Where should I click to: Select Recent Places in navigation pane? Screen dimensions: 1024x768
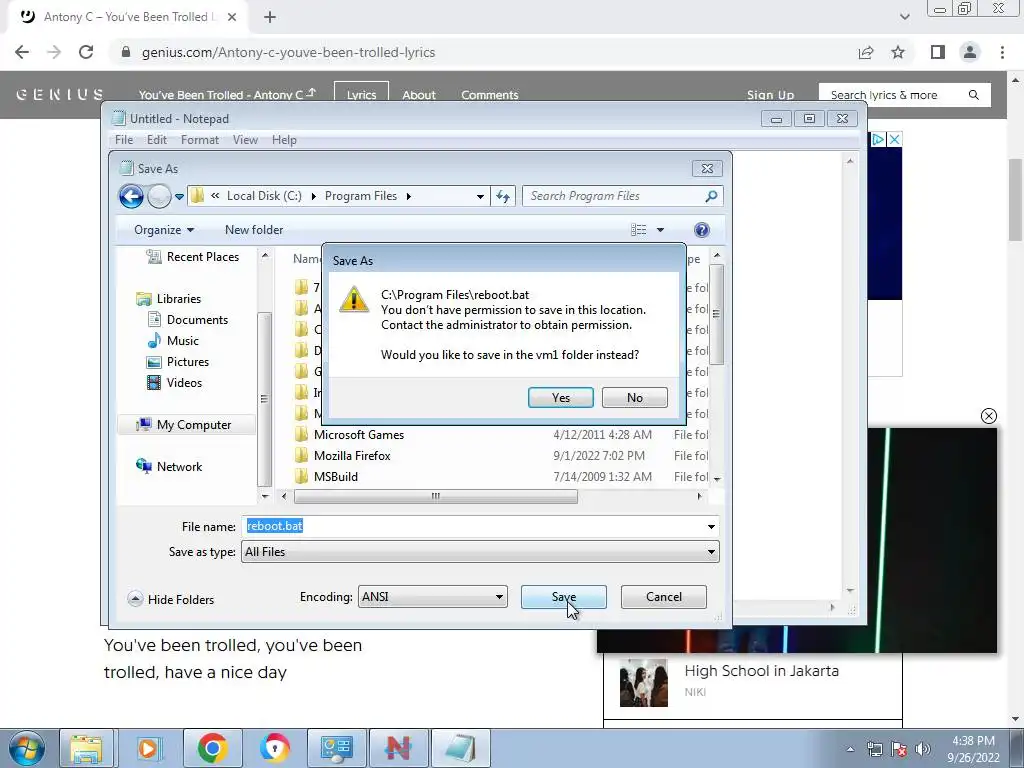[x=194, y=257]
